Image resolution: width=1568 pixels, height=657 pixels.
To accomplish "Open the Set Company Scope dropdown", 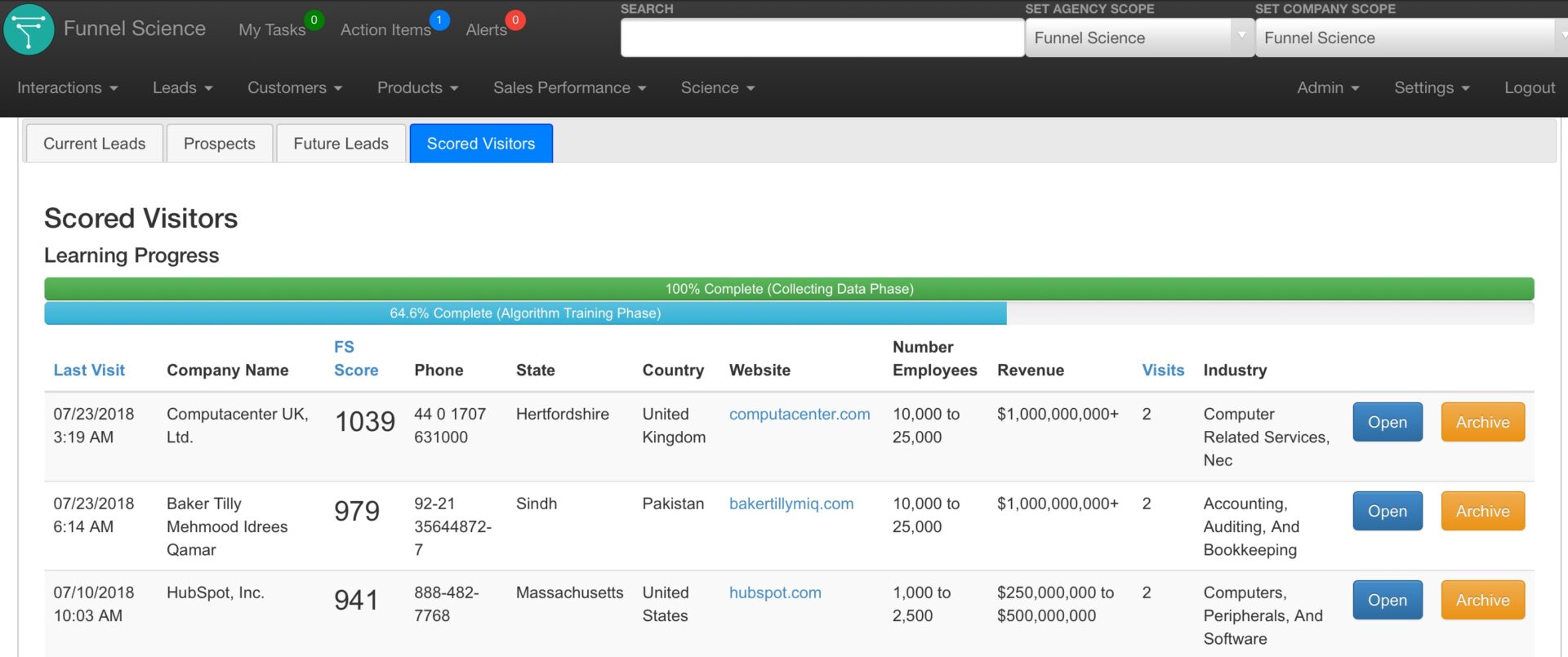I will pos(1411,38).
